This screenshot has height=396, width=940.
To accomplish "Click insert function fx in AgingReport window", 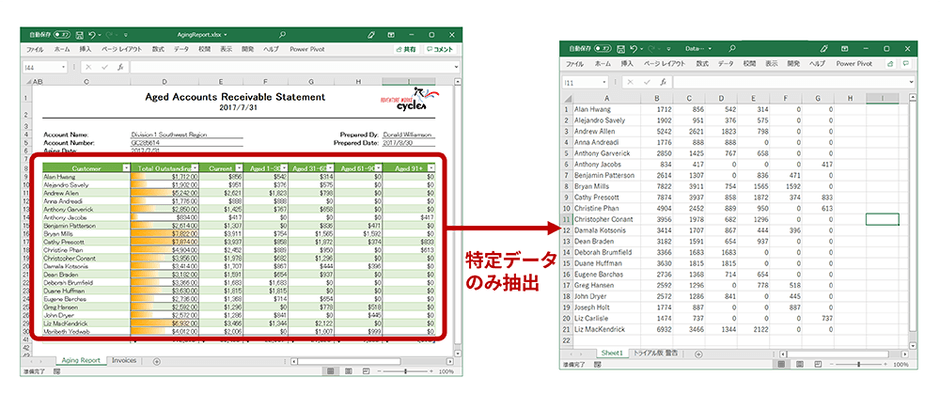I will point(120,68).
